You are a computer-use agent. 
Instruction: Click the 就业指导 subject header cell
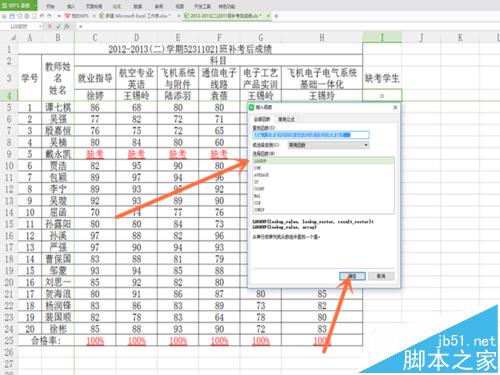tap(95, 78)
